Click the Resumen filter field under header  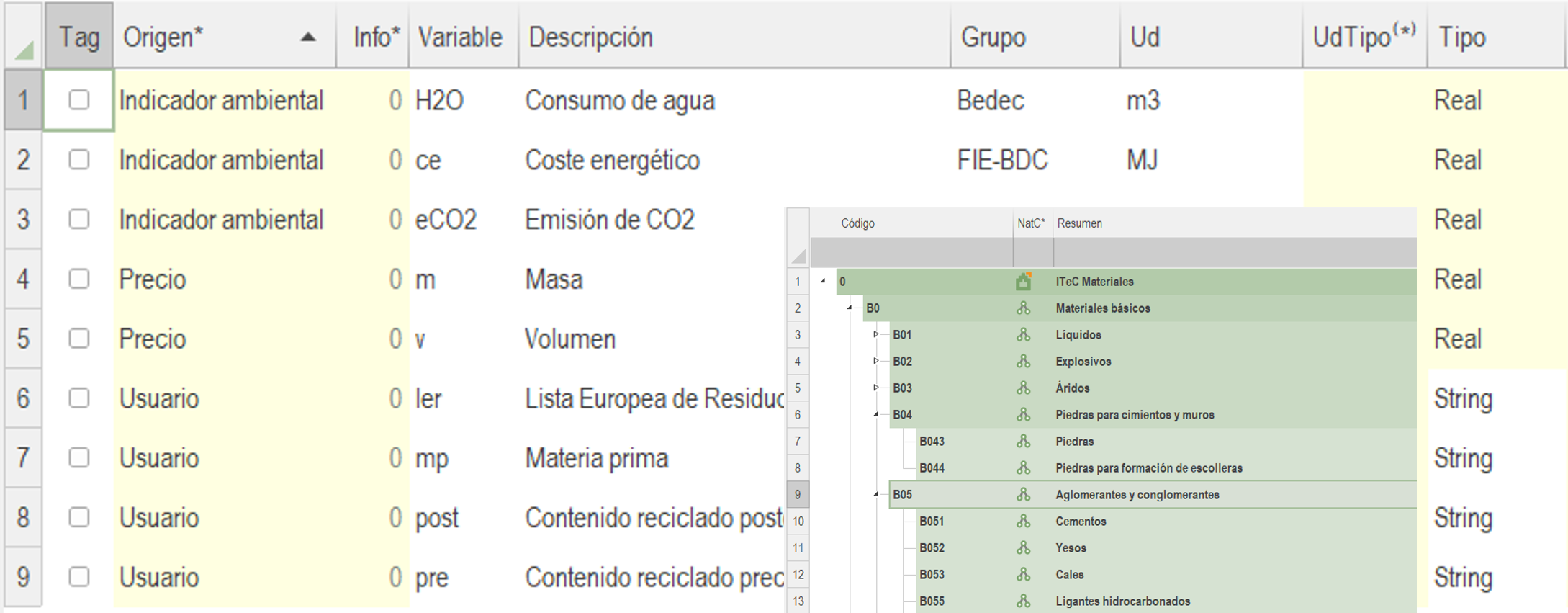point(1233,253)
